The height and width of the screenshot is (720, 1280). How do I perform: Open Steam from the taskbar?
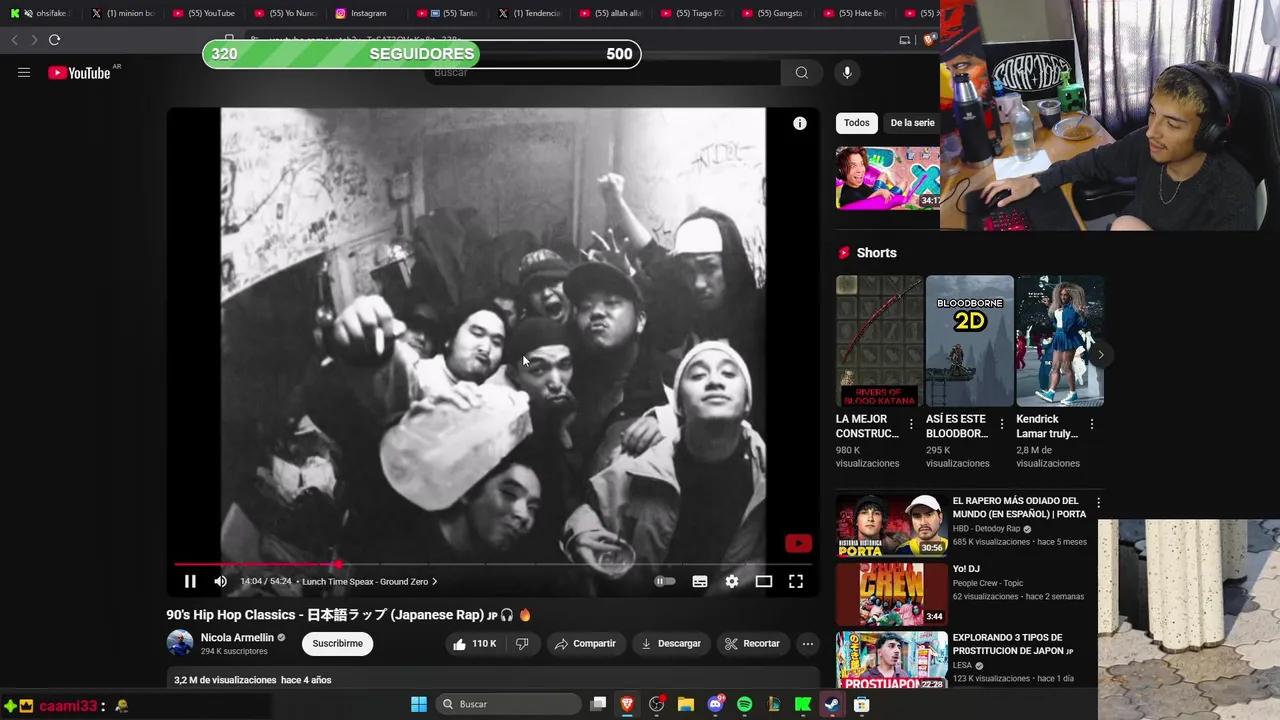click(x=832, y=704)
